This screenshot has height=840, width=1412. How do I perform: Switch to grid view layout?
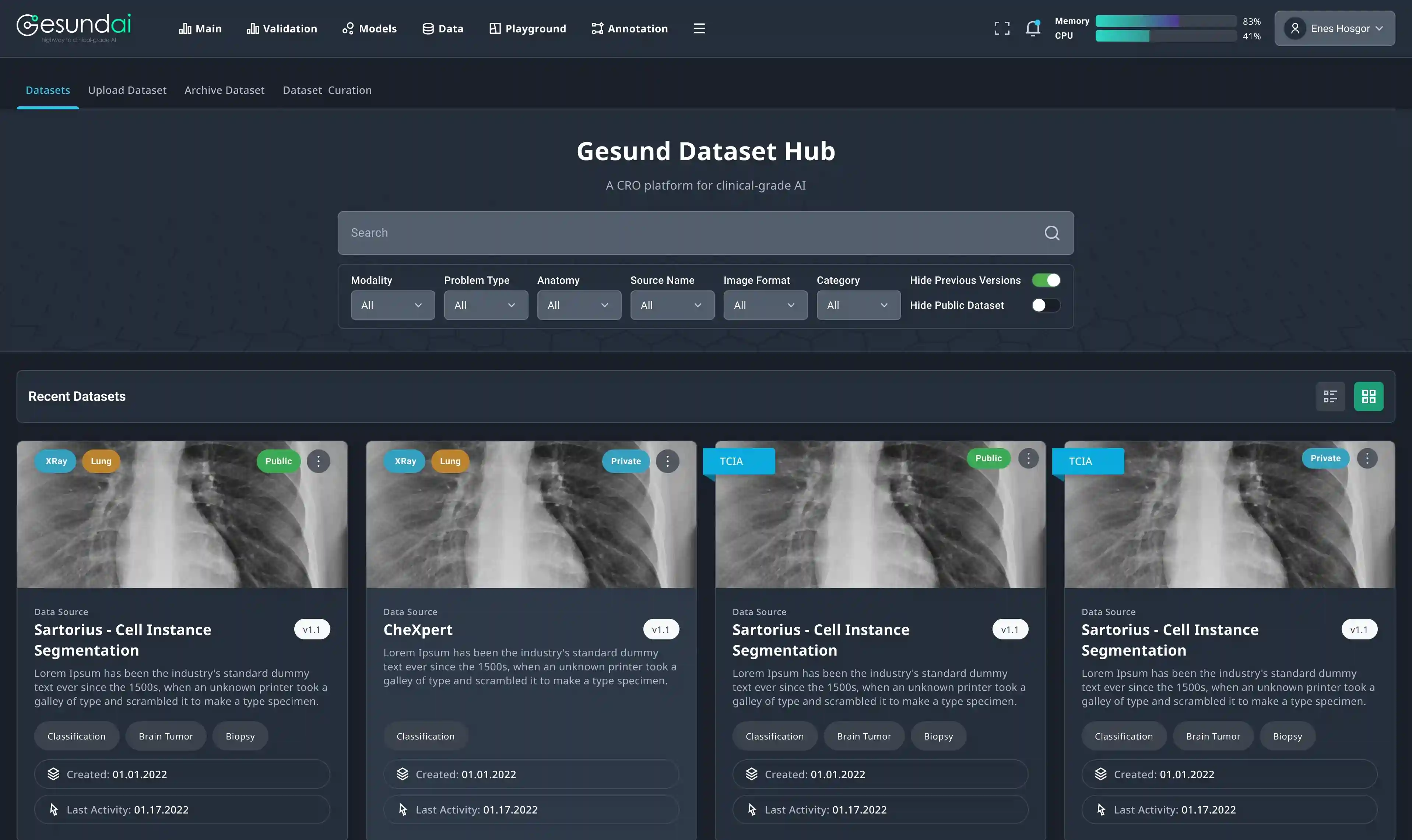[x=1369, y=396]
